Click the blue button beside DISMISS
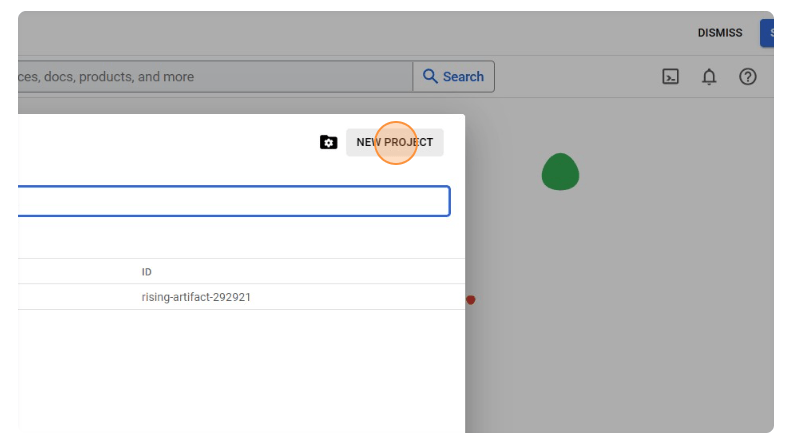Image resolution: width=794 pixels, height=448 pixels. coord(767,33)
